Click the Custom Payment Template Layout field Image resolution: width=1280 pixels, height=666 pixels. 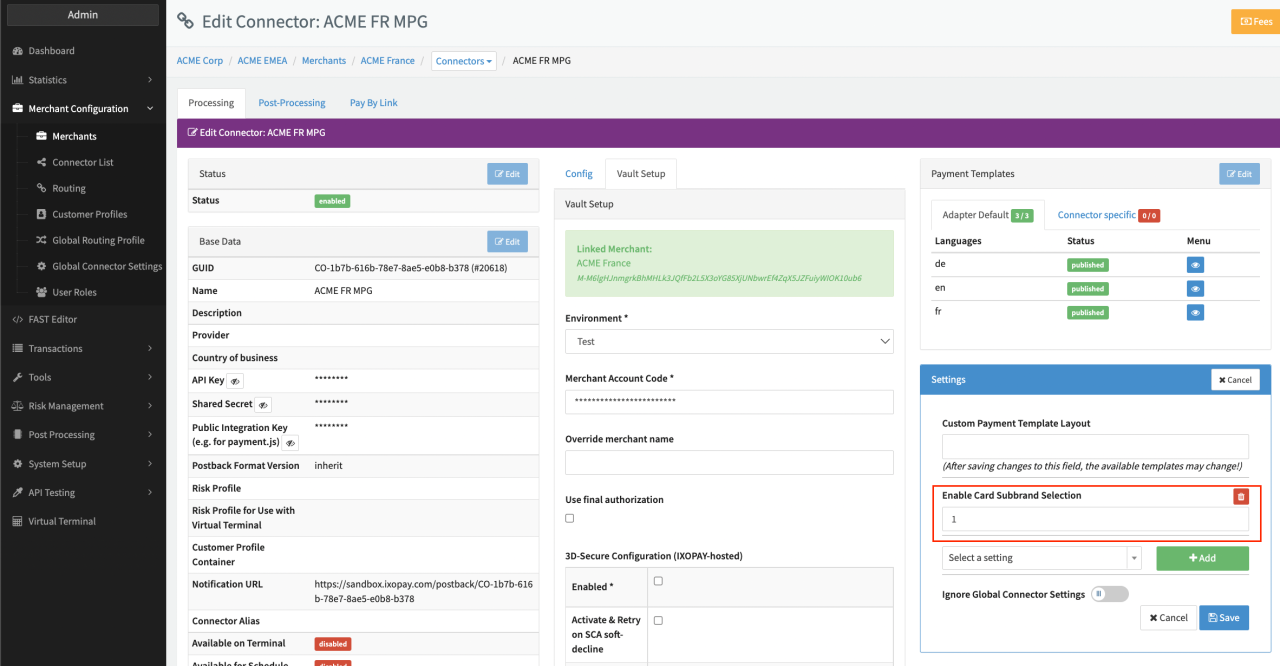point(1095,447)
